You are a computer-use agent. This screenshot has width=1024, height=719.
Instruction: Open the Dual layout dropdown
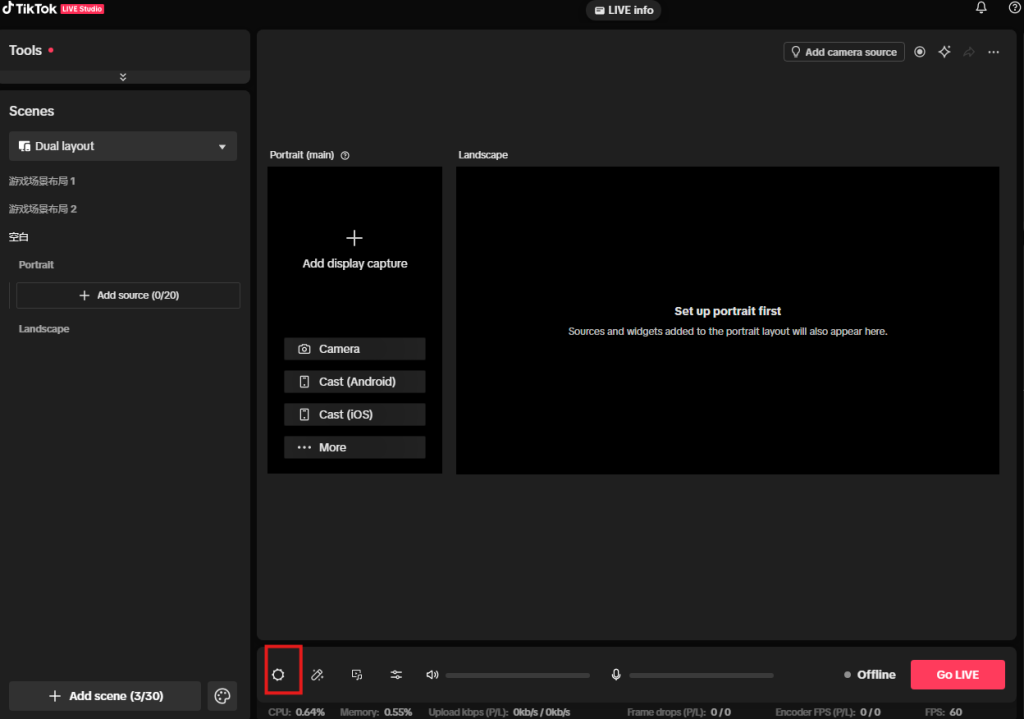click(123, 146)
